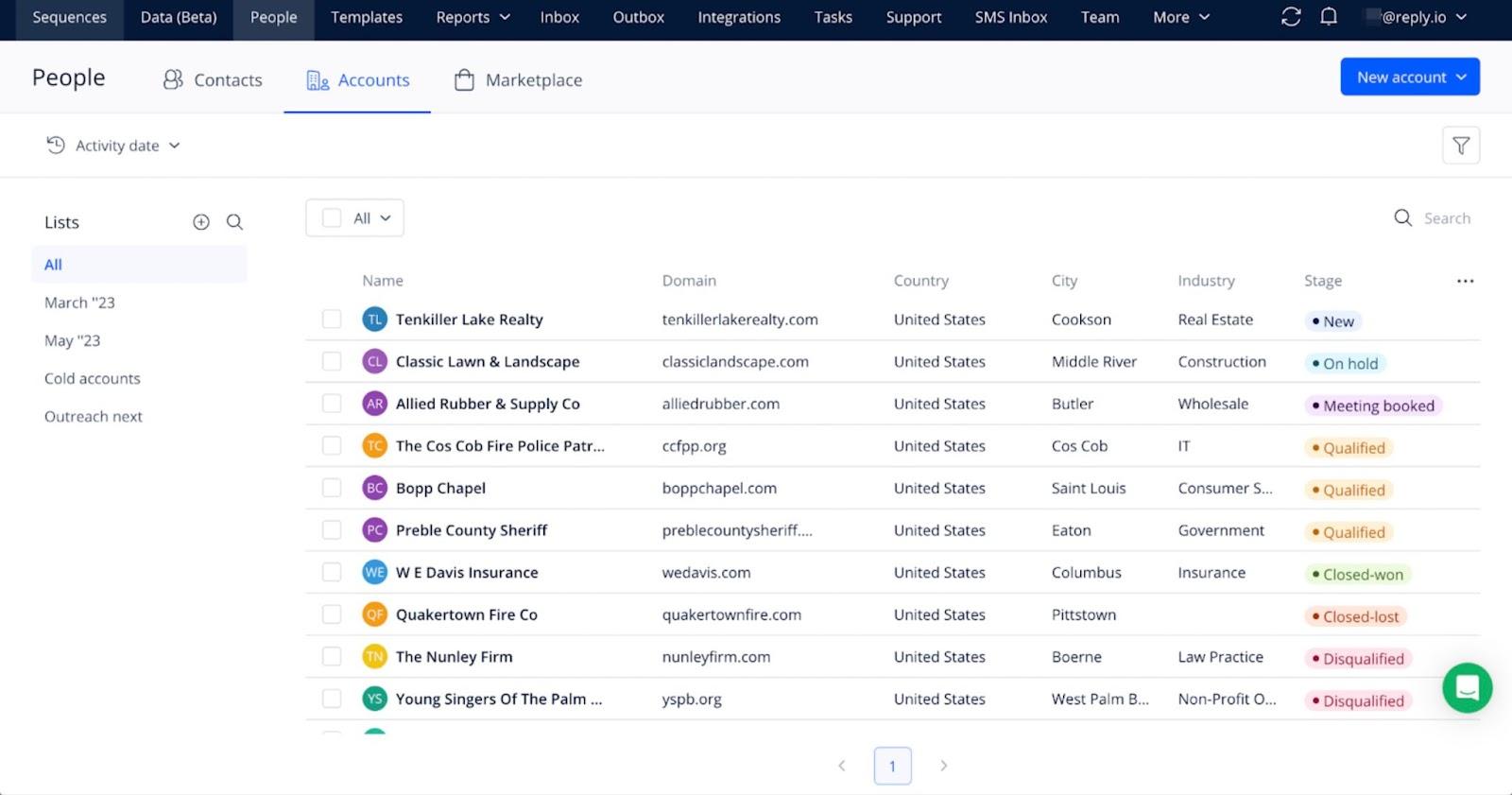Click the Closed-lost stage badge
Image resolution: width=1512 pixels, height=795 pixels.
1355,616
